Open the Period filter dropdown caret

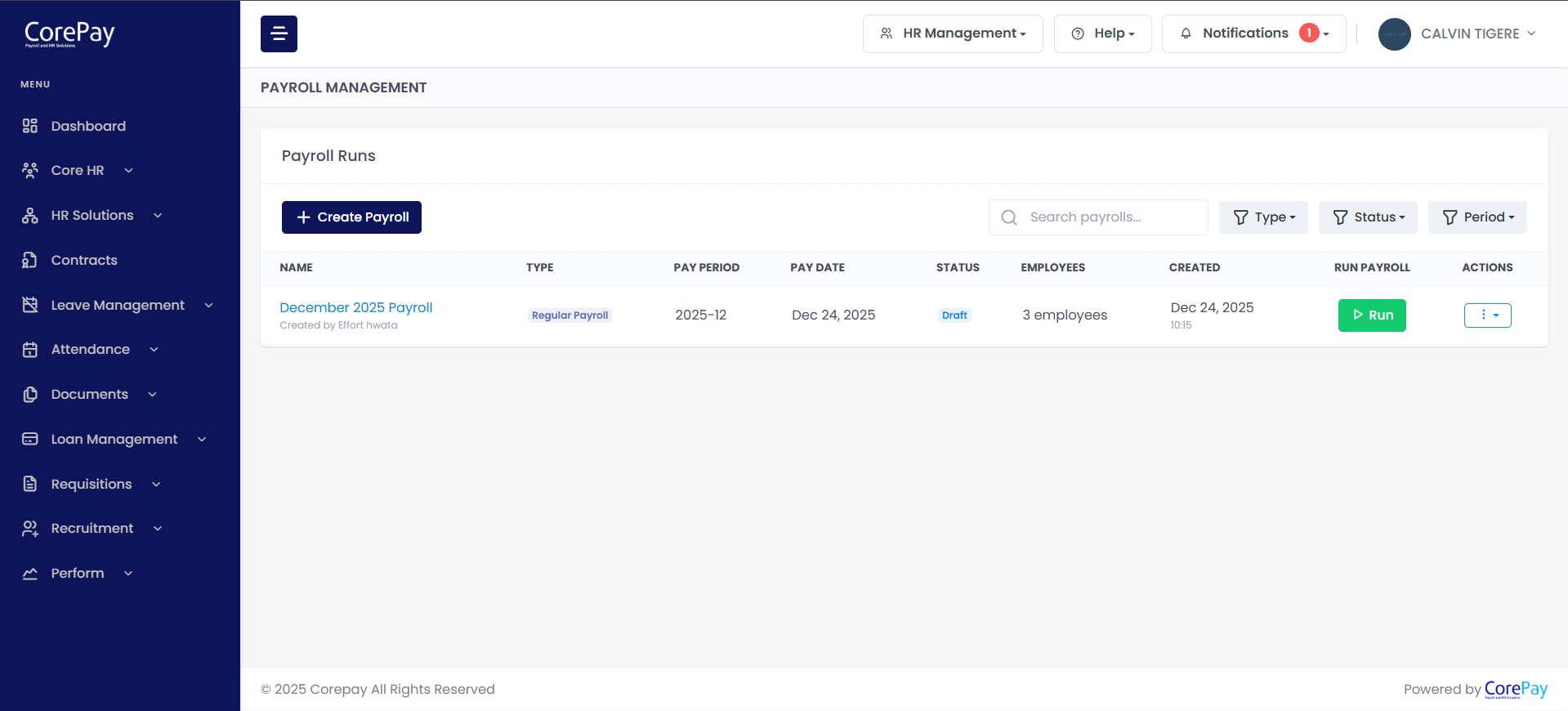(x=1512, y=217)
